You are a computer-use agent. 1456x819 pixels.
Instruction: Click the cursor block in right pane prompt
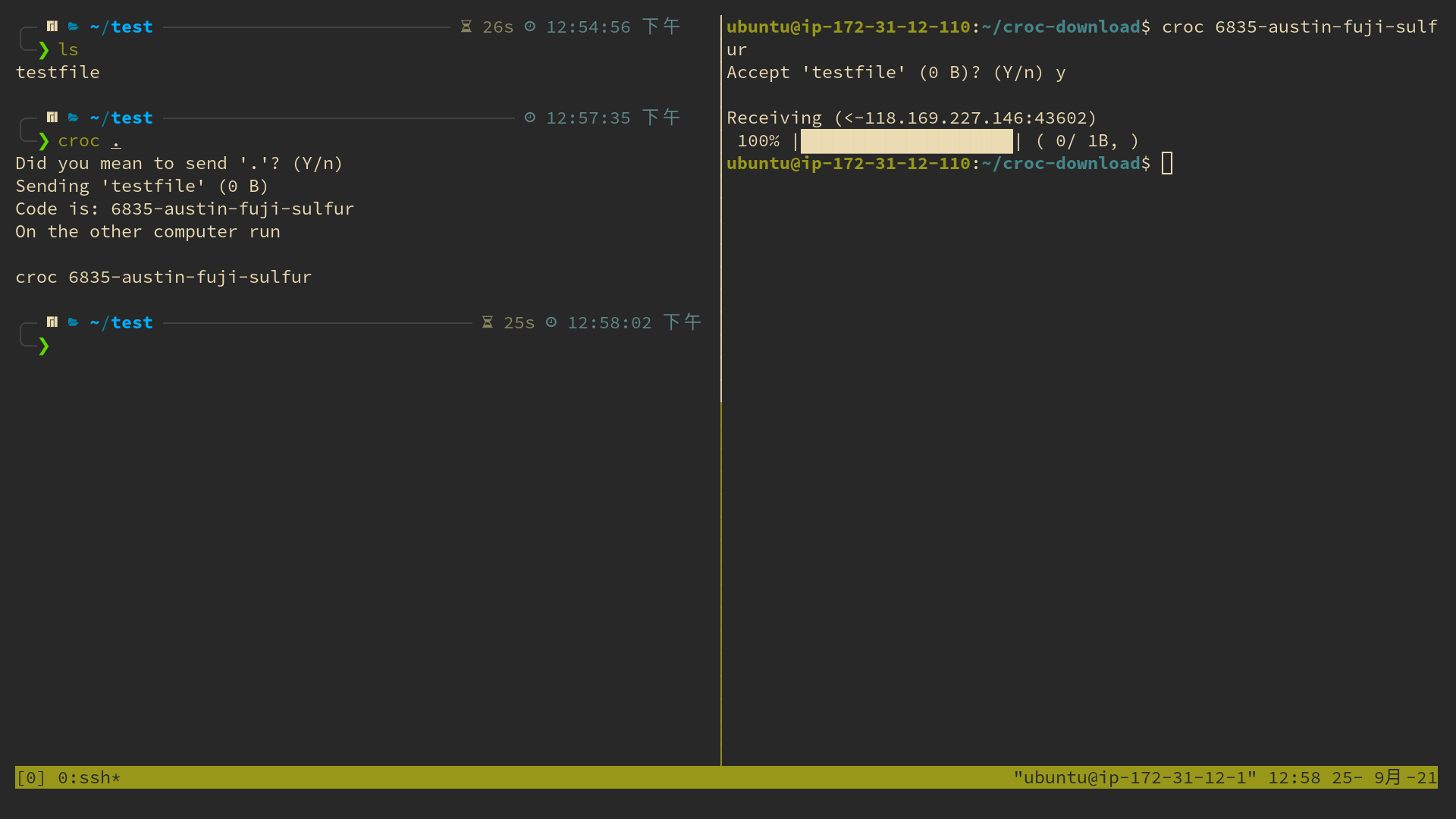pos(1167,164)
